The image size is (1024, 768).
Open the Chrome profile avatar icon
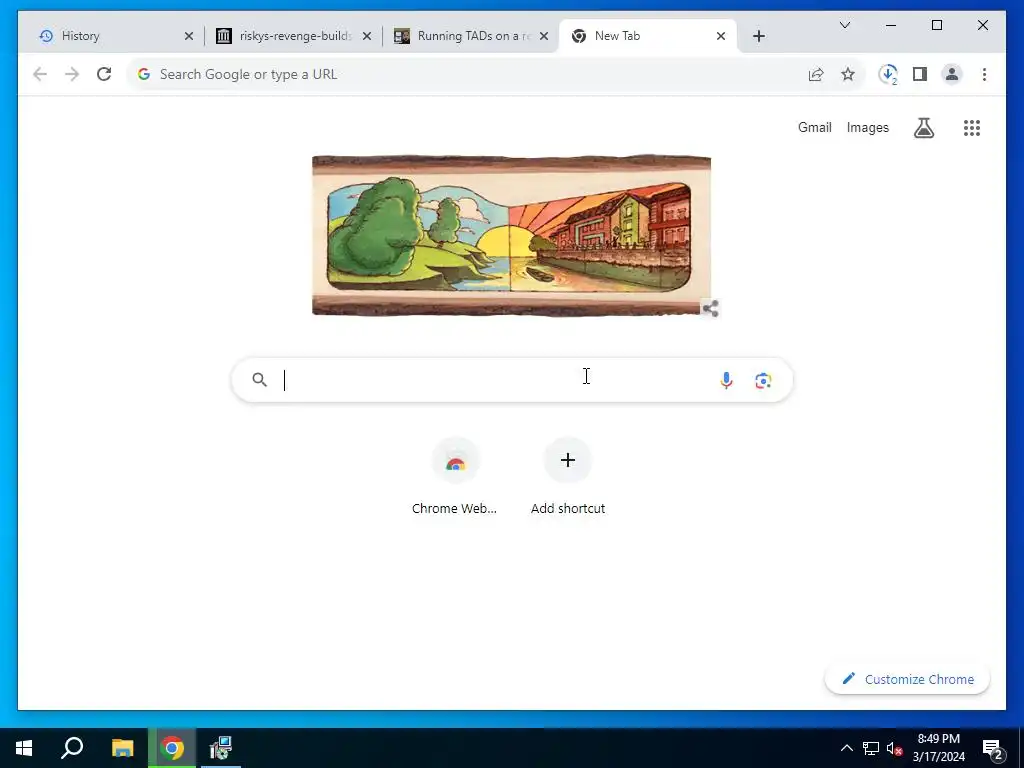[952, 74]
